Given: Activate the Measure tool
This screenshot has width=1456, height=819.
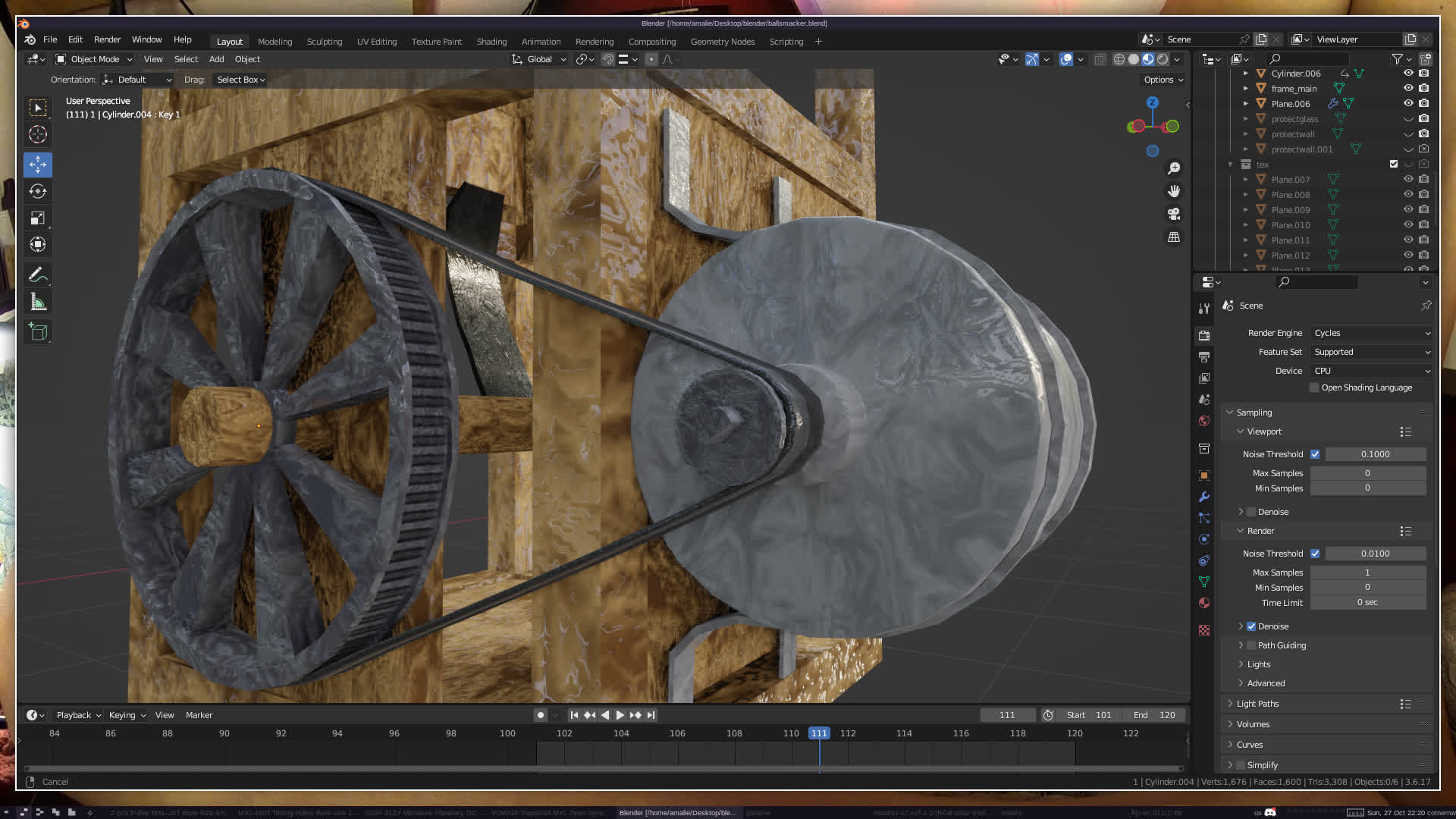Looking at the screenshot, I should (38, 303).
